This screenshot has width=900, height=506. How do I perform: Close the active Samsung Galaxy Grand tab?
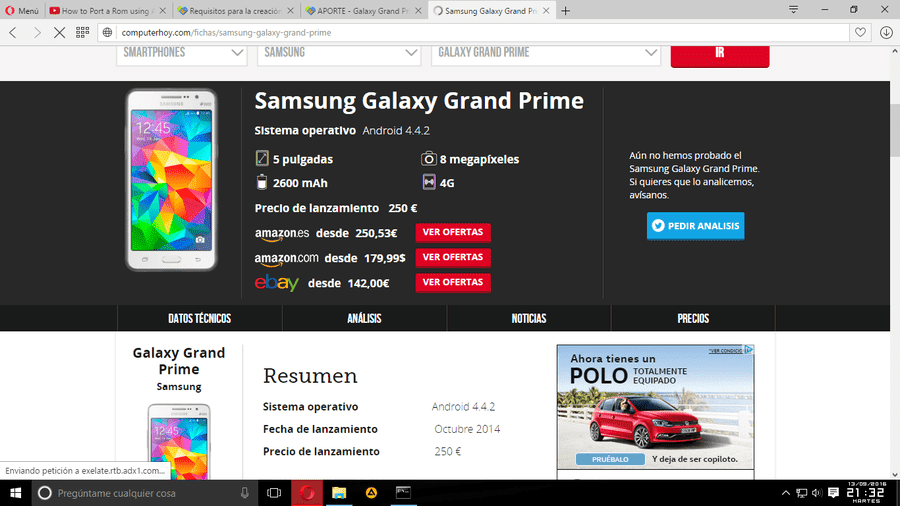[x=546, y=11]
